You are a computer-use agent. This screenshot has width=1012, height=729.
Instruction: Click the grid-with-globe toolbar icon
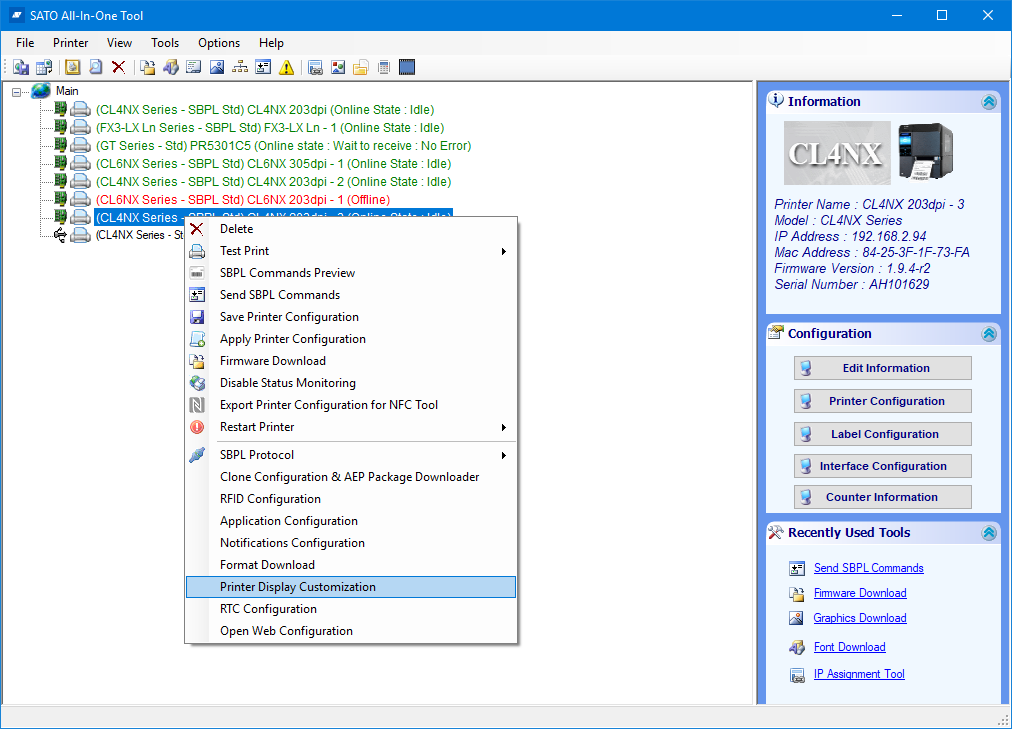(44, 67)
